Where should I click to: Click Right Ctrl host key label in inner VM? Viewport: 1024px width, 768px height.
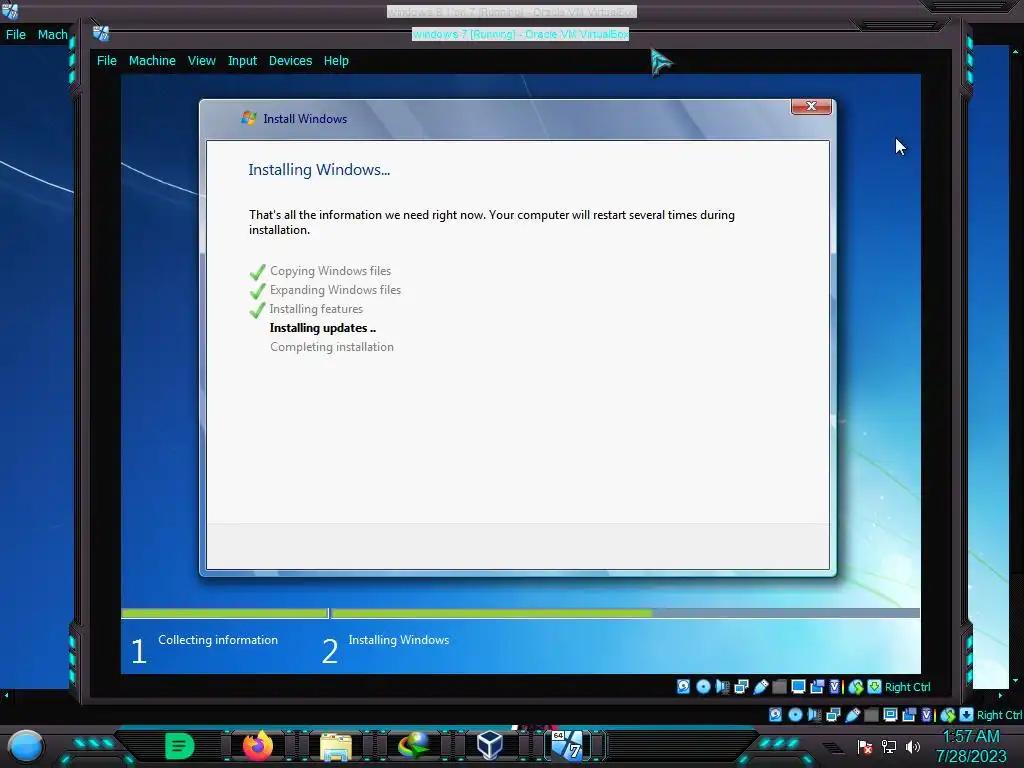tap(908, 687)
